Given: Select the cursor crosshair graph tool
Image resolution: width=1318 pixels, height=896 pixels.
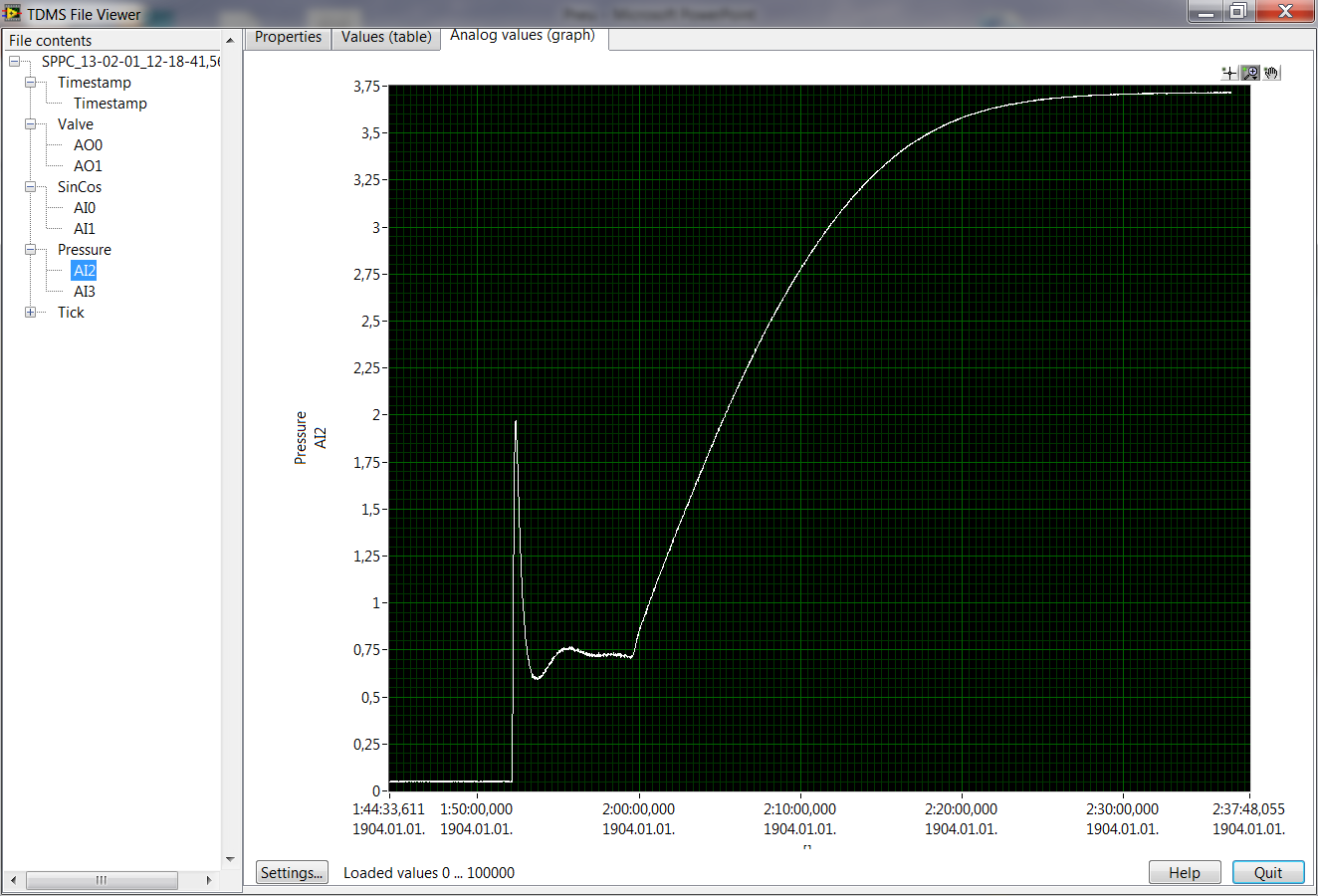Looking at the screenshot, I should [1229, 73].
